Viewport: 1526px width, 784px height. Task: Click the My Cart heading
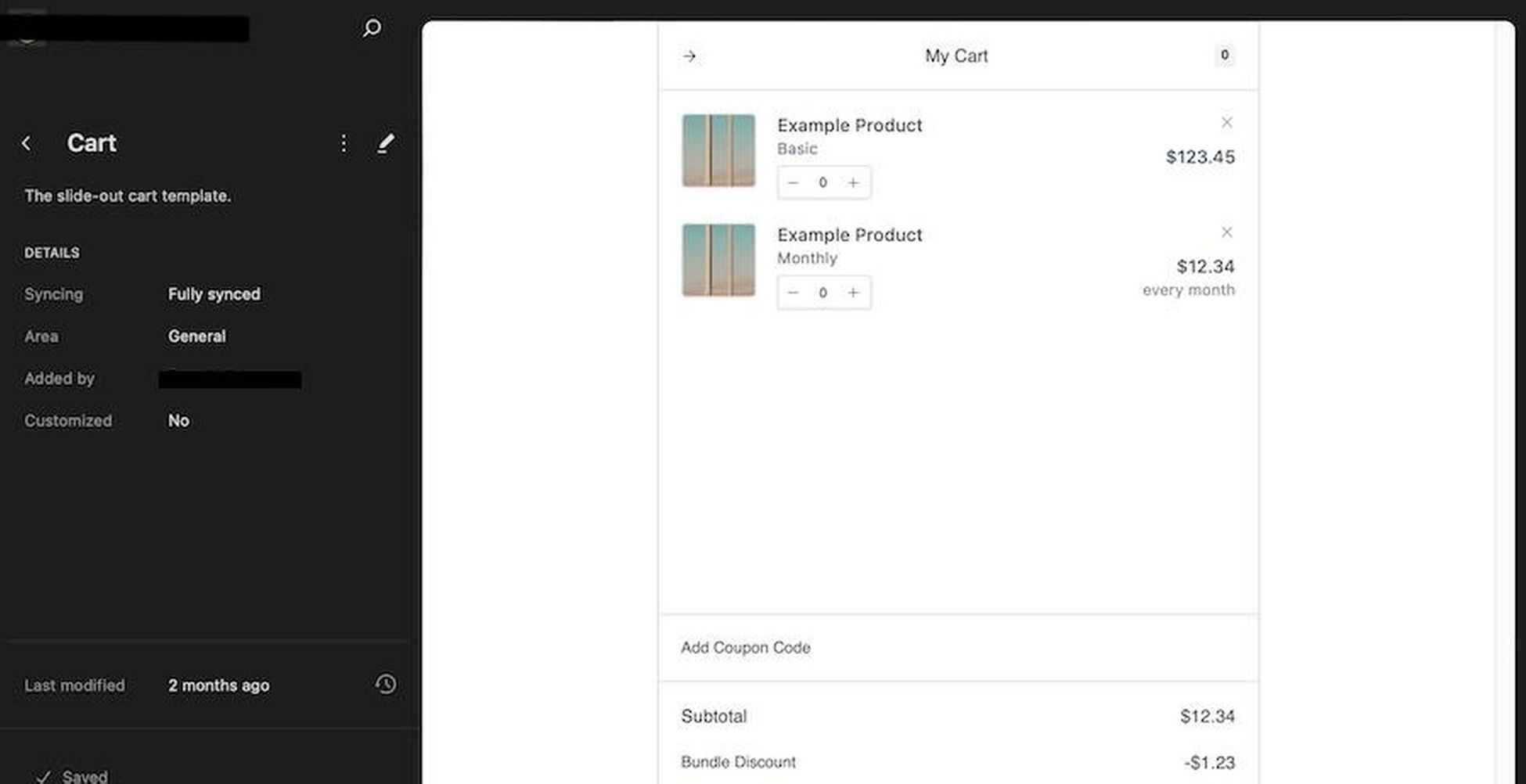(x=956, y=56)
